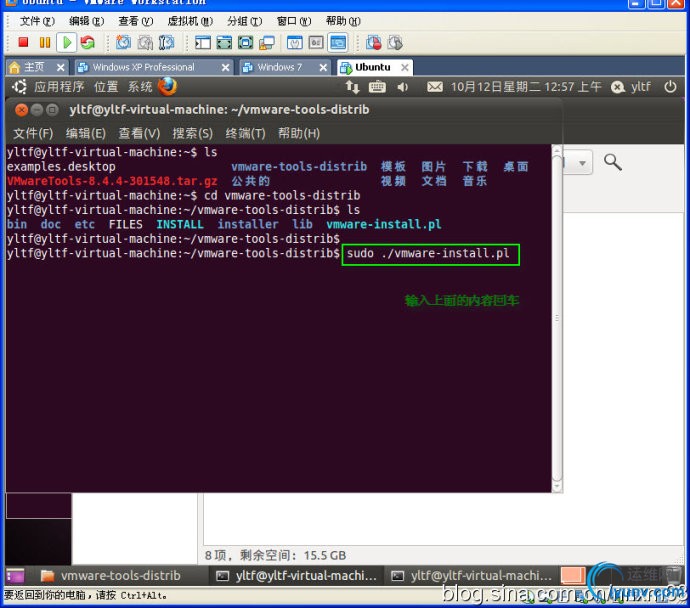Open the Ubuntu 系统 menu
This screenshot has height=608, width=690.
coord(140,87)
